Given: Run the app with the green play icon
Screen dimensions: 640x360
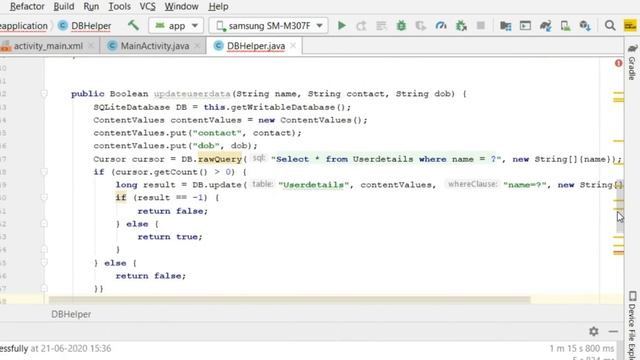Looking at the screenshot, I should coord(342,26).
